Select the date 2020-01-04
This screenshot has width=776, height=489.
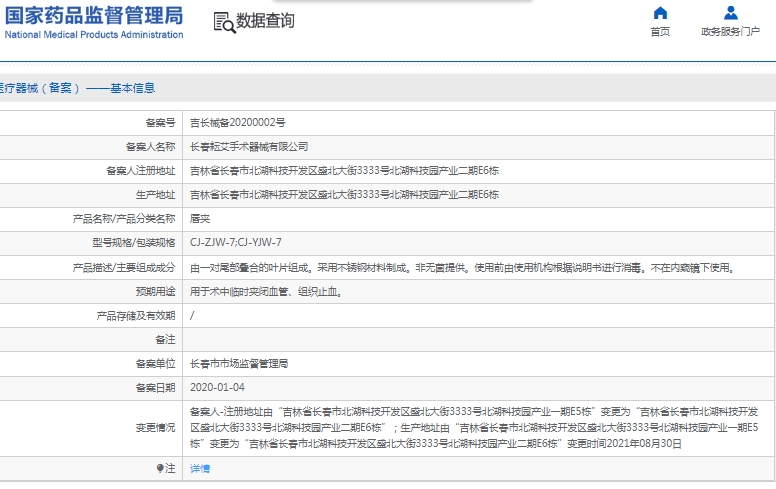(217, 388)
